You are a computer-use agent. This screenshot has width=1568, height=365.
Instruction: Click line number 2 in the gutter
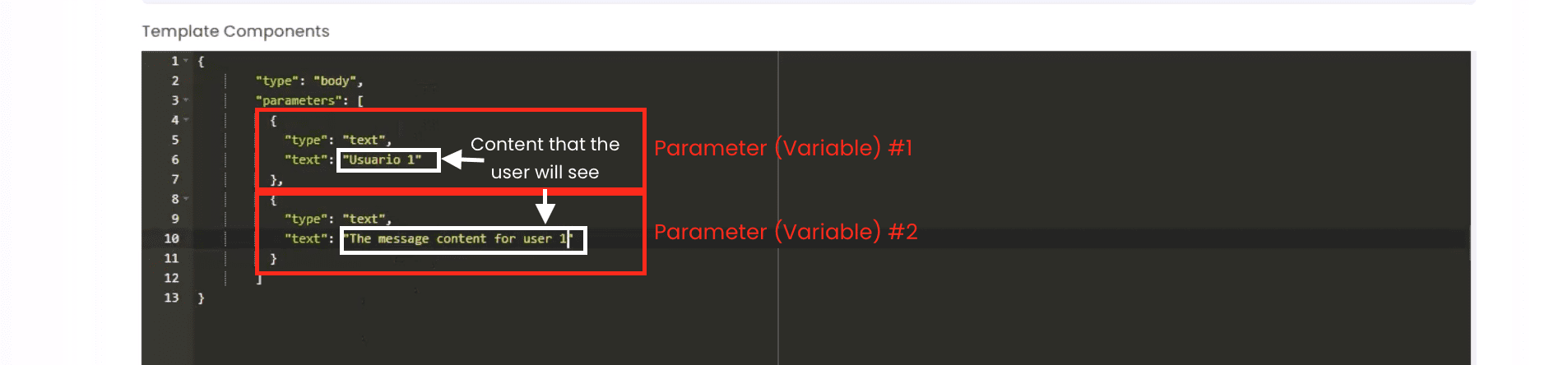pos(174,81)
